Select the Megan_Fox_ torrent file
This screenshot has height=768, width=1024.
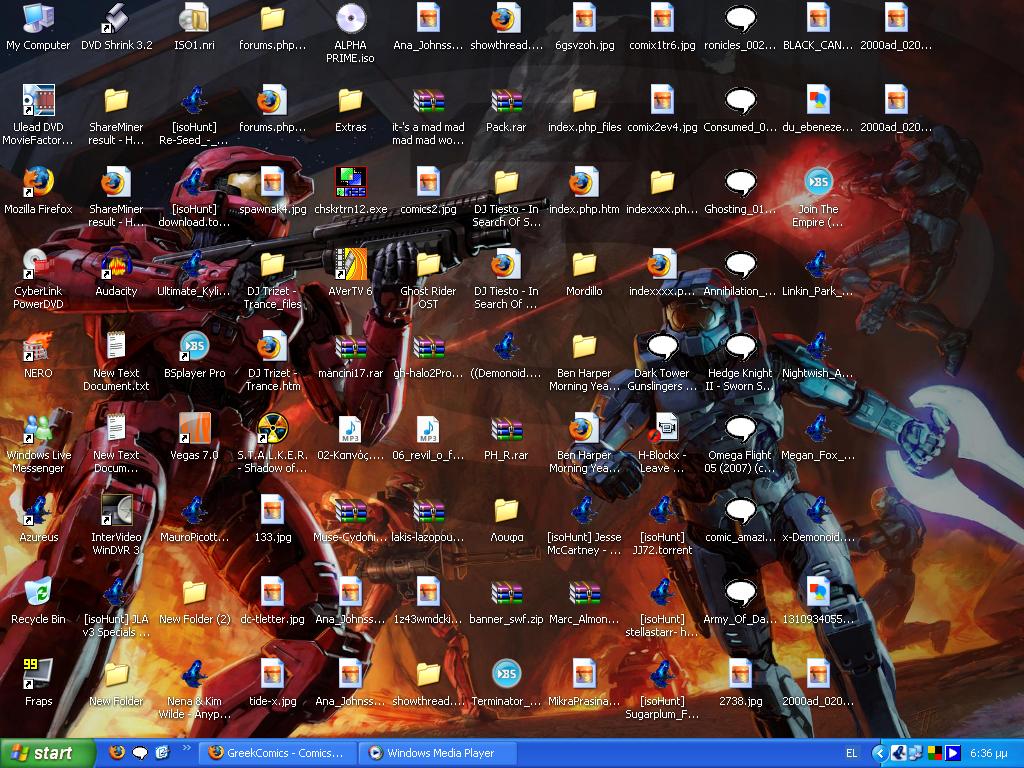coord(818,438)
